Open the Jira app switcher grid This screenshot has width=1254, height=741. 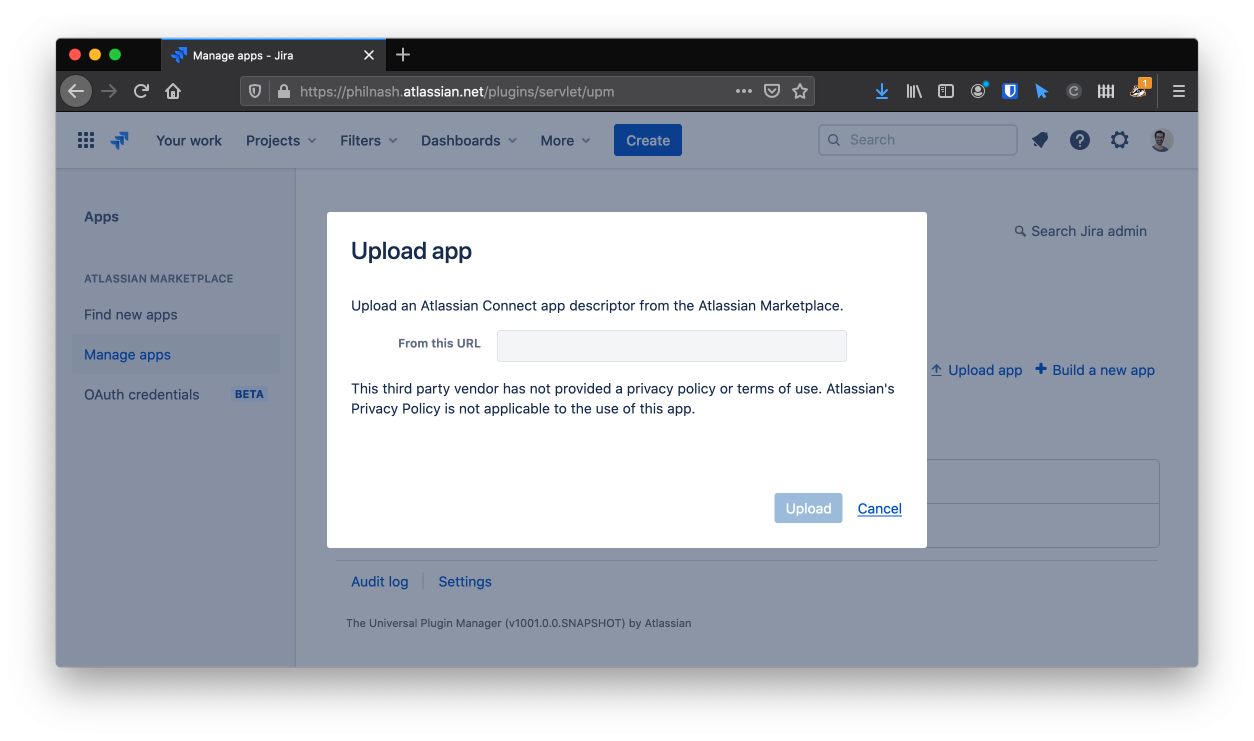click(86, 140)
